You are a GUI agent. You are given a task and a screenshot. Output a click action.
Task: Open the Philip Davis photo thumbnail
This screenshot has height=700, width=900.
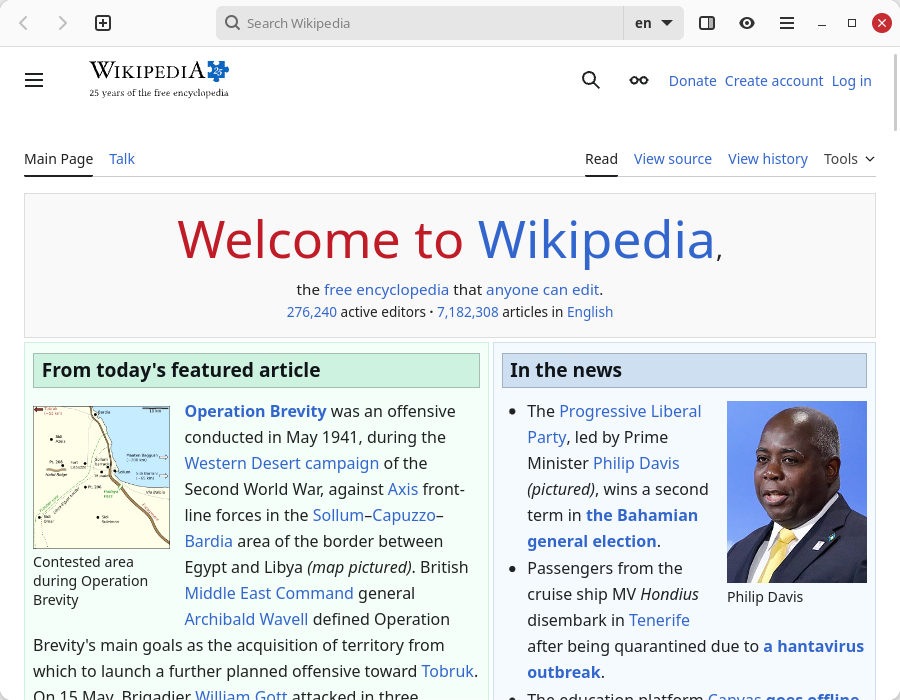tap(797, 492)
